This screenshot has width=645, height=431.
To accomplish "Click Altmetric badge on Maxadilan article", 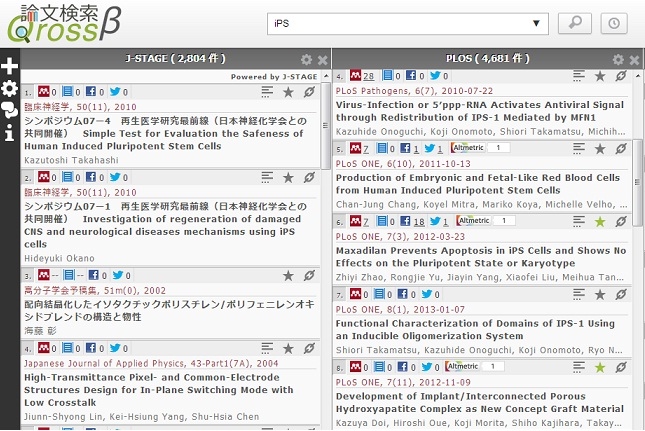I will (486, 221).
